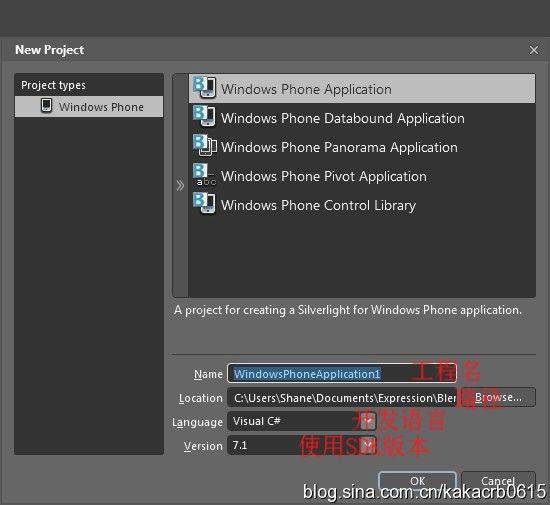Image resolution: width=550 pixels, height=505 pixels.
Task: Click the Windows Phone Panorama Application icon
Action: [205, 145]
